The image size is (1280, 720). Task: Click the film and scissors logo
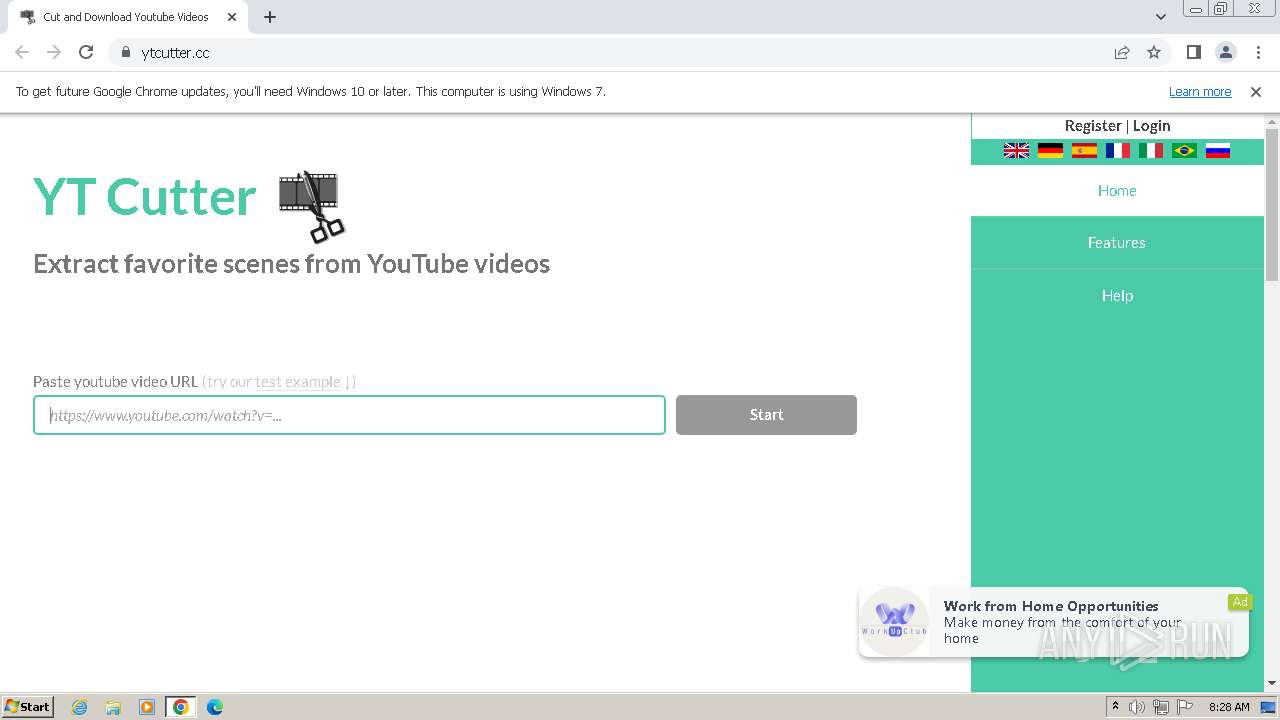pyautogui.click(x=311, y=206)
